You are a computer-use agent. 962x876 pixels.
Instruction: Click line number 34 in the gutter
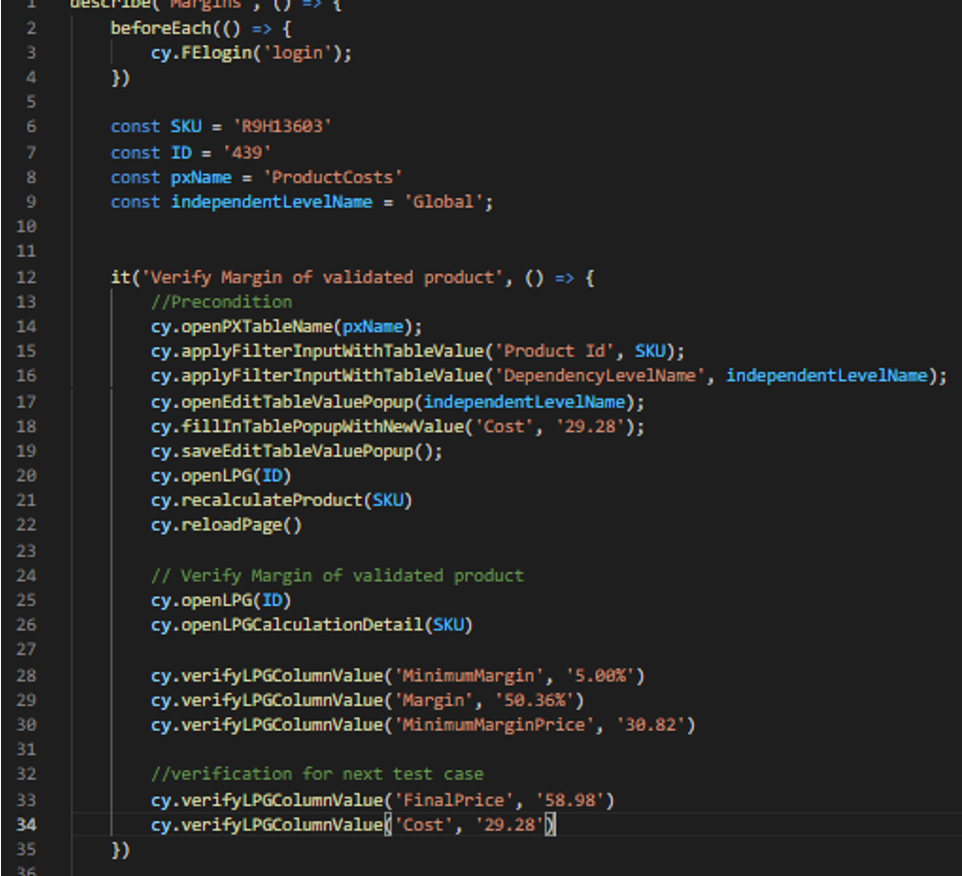click(30, 825)
